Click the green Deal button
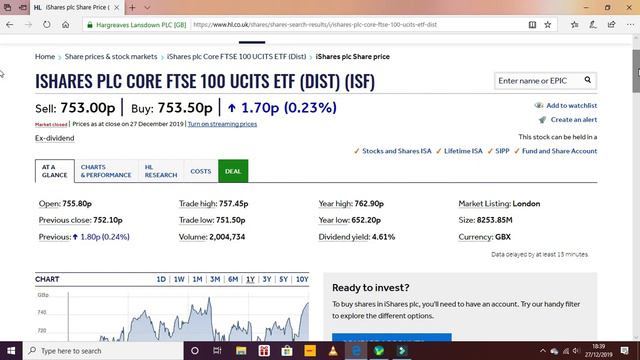640x360 pixels. pyautogui.click(x=233, y=171)
